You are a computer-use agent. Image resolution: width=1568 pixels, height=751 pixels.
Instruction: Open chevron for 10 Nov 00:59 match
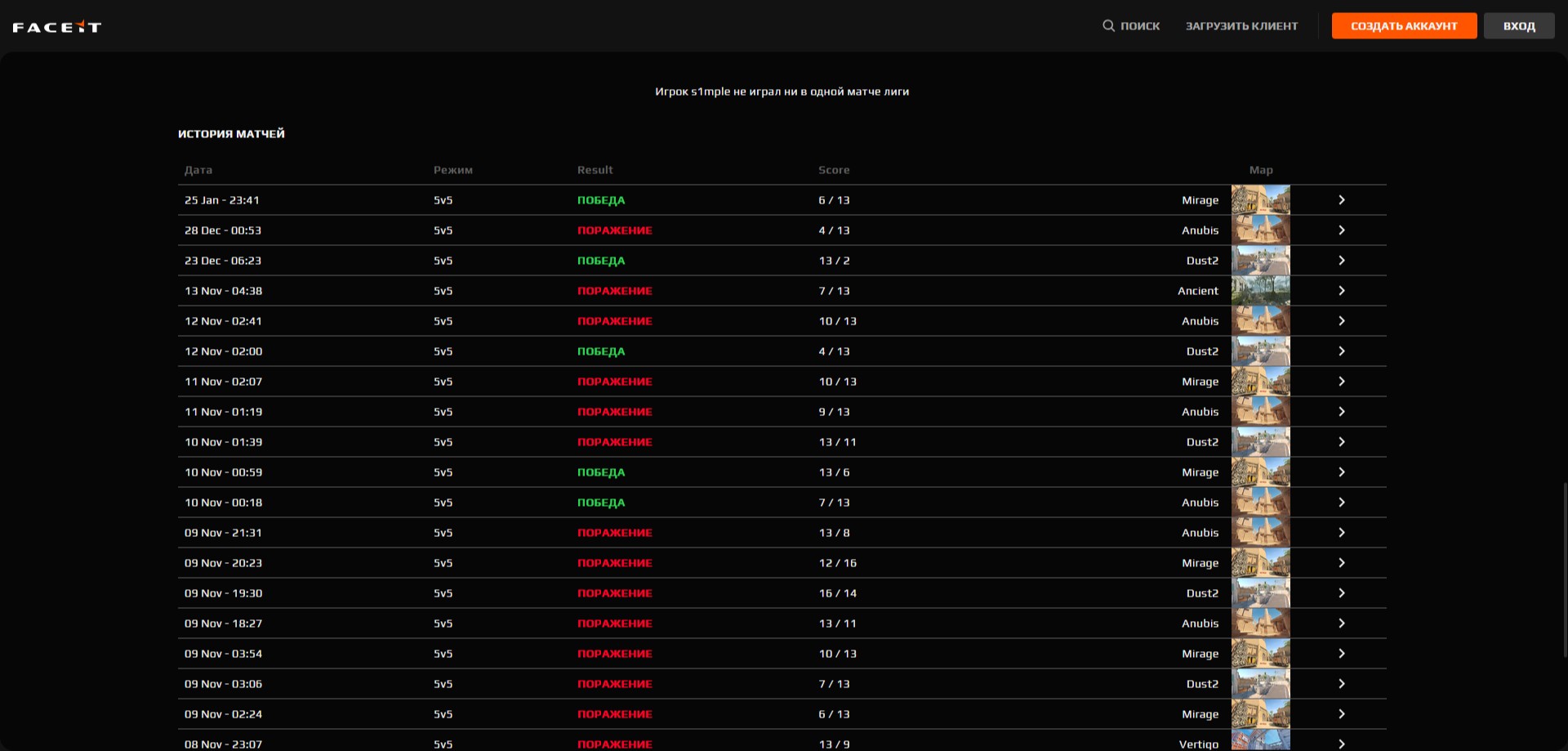[1341, 472]
